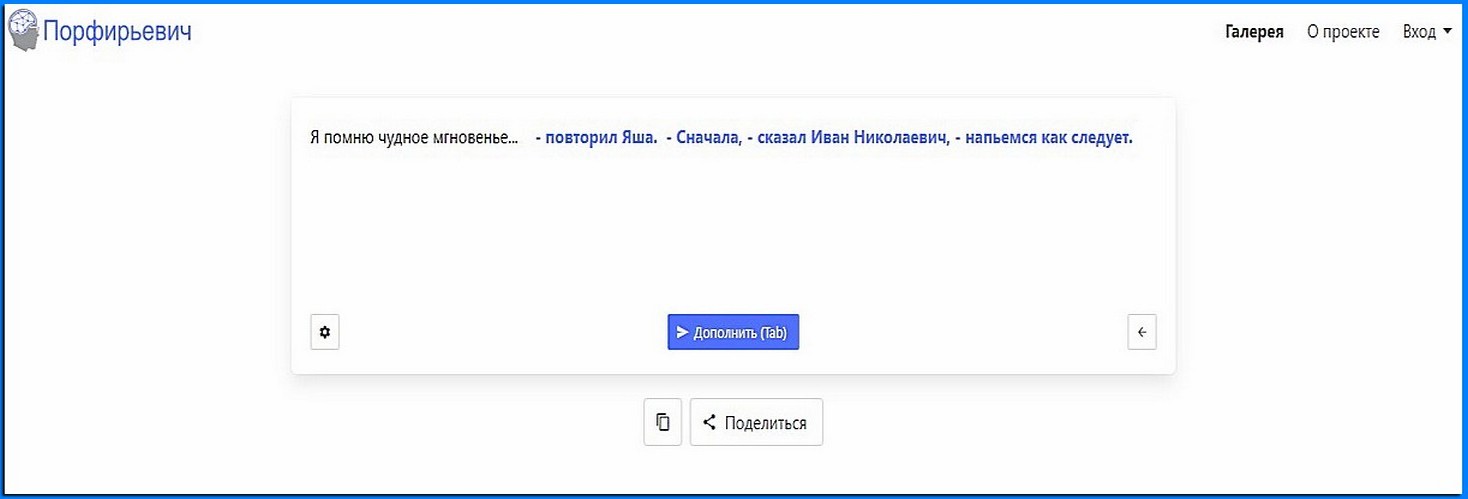Click the words напьемся как следует
1468x499 pixels.
tap(1049, 138)
